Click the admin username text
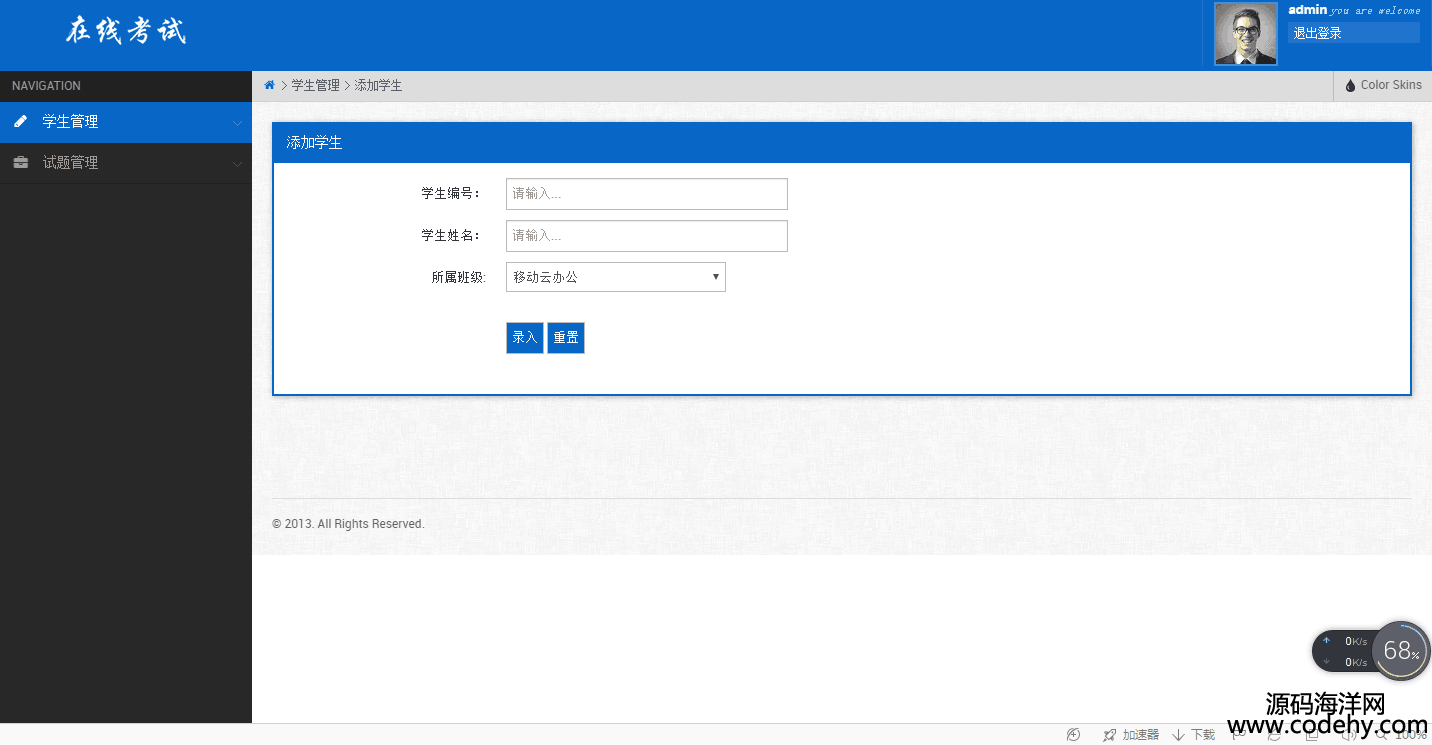1432x745 pixels. point(1308,10)
